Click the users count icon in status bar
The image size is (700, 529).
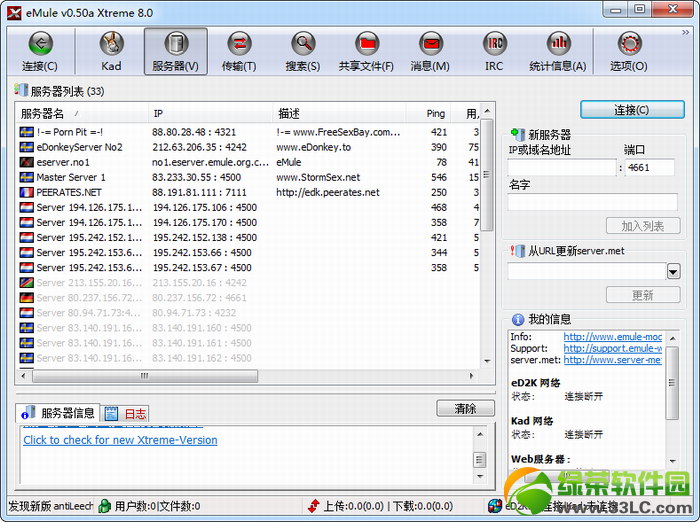click(104, 506)
